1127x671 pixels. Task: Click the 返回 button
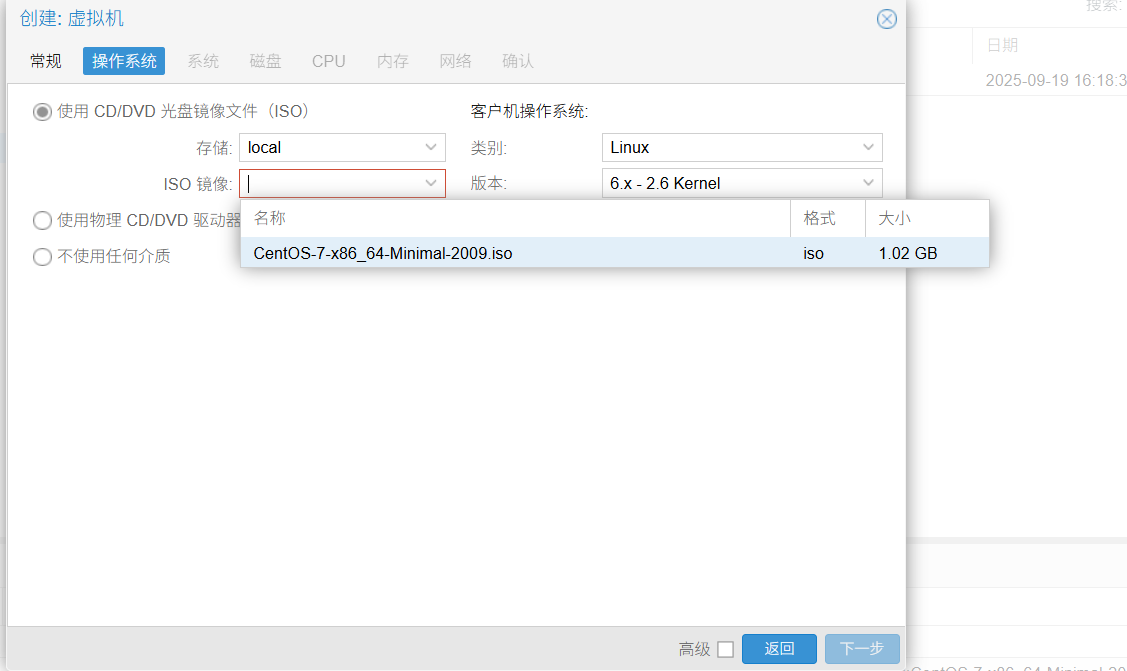[779, 649]
